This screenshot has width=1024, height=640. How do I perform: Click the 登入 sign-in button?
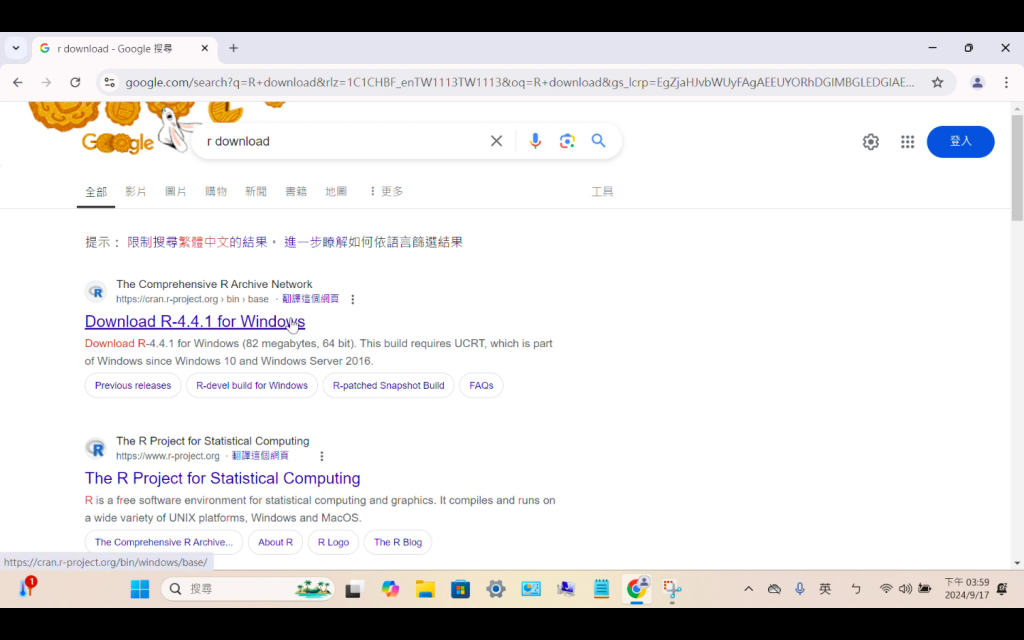point(960,142)
